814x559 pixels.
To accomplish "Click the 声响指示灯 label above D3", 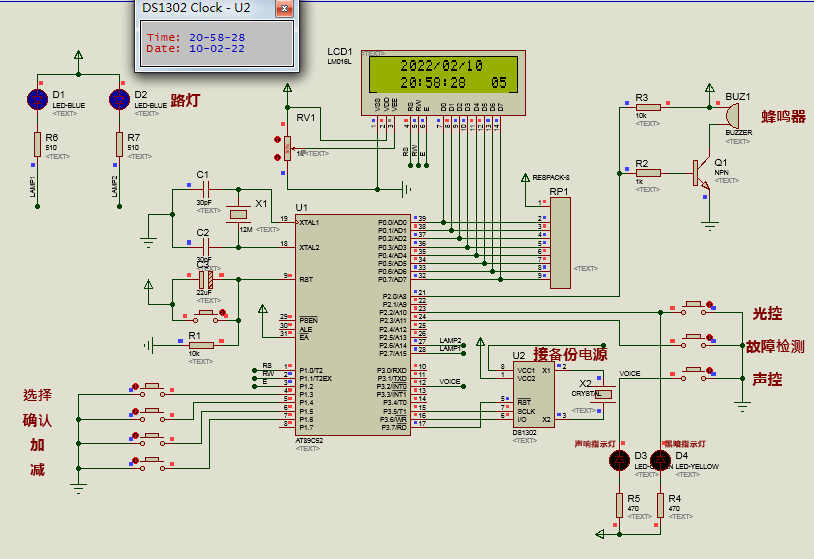I will 595,444.
